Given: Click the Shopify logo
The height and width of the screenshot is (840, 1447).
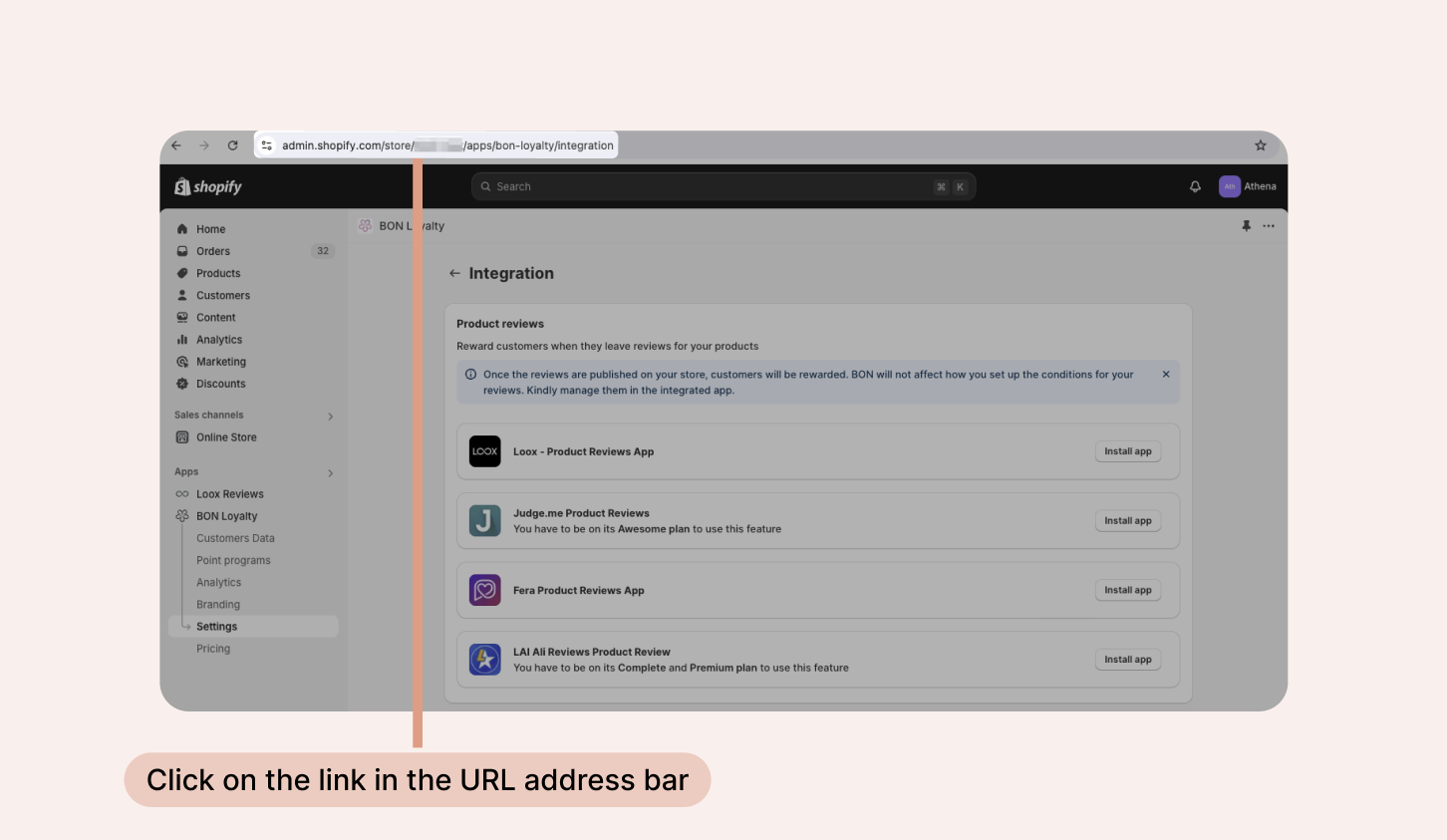Looking at the screenshot, I should coord(208,186).
